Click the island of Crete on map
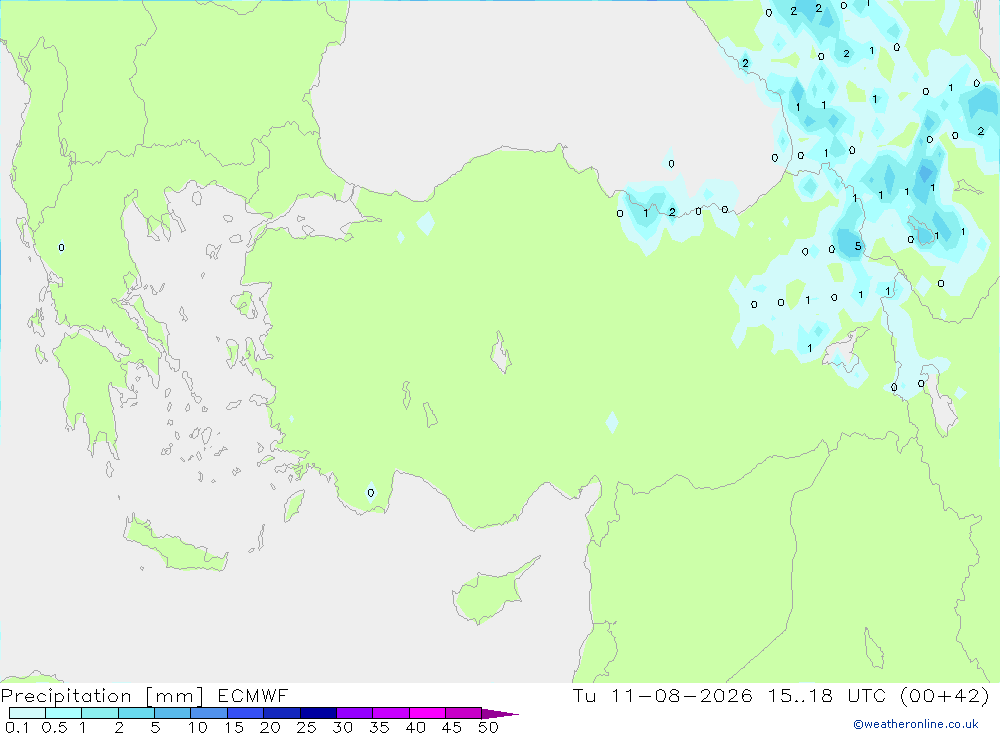Screen dimensions: 1000x733 [x=175, y=544]
